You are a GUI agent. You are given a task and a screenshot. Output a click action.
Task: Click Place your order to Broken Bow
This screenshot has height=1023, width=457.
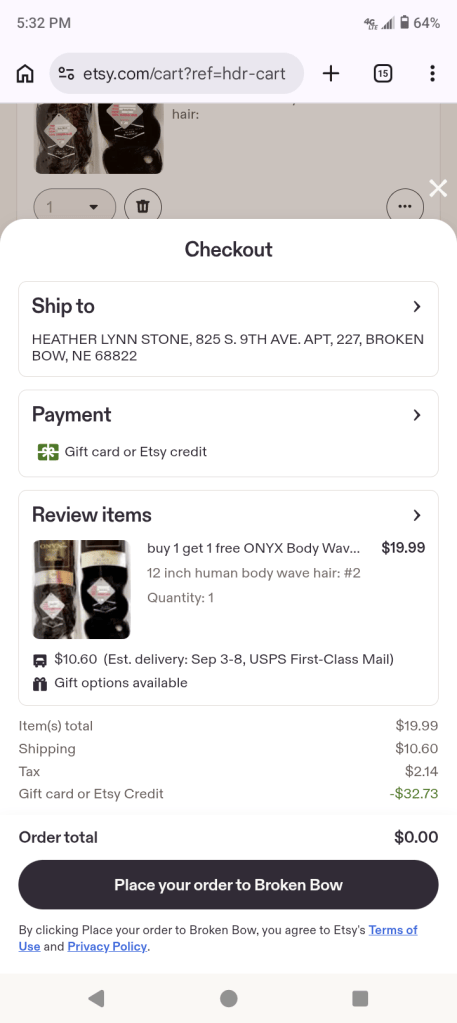click(228, 885)
